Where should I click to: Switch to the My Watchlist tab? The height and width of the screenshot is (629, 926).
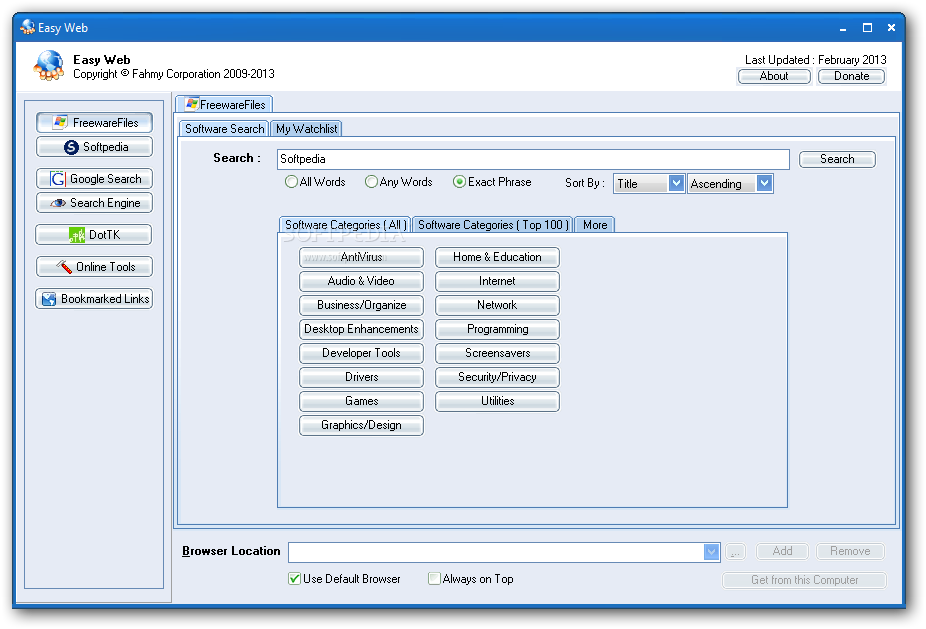point(307,129)
